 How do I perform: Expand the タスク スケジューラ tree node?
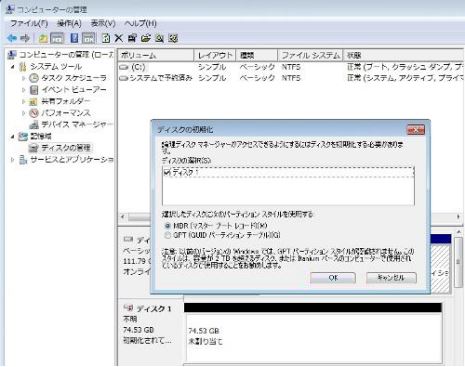[x=24, y=78]
